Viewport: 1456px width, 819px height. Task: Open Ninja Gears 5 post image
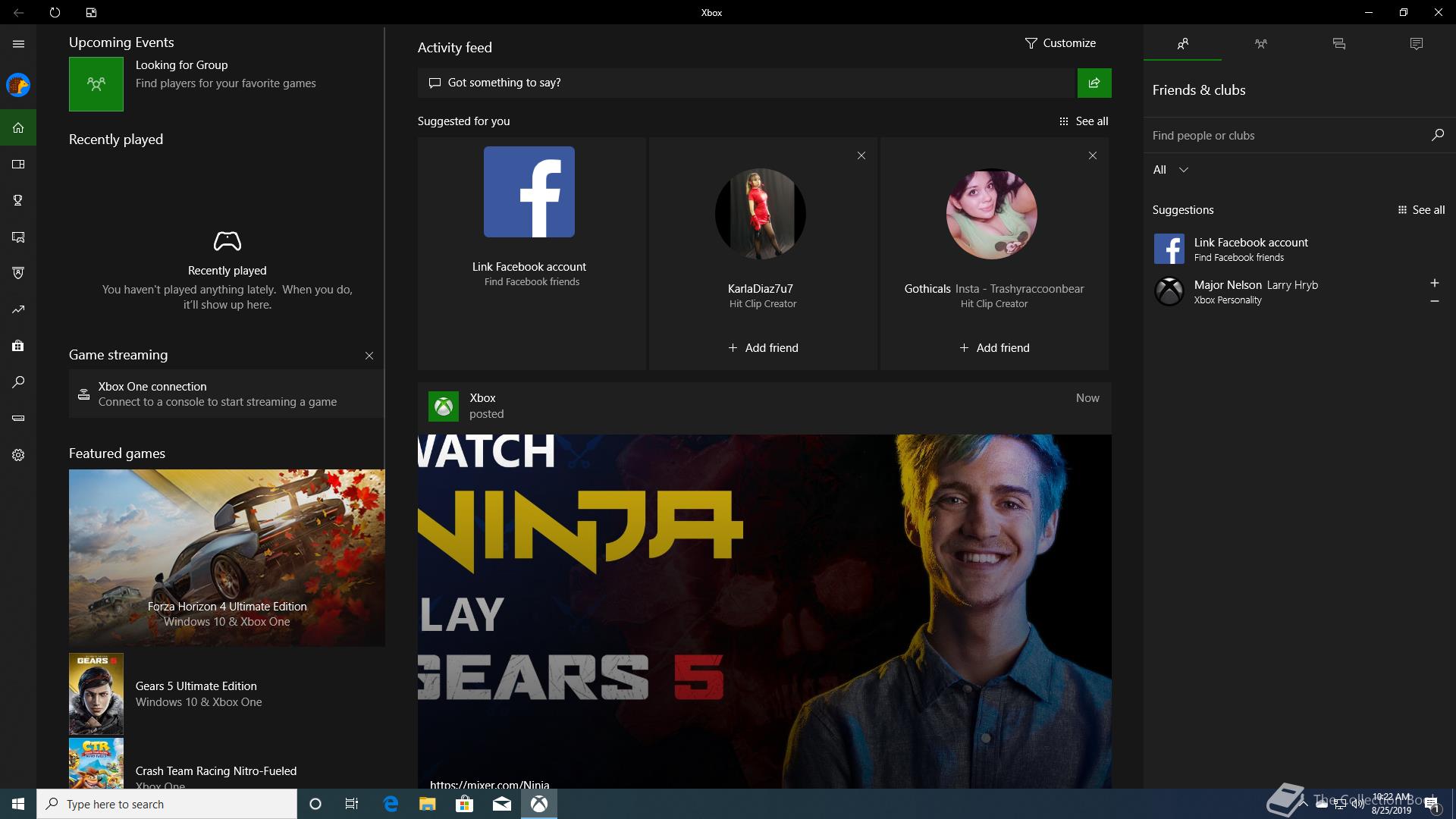[764, 611]
